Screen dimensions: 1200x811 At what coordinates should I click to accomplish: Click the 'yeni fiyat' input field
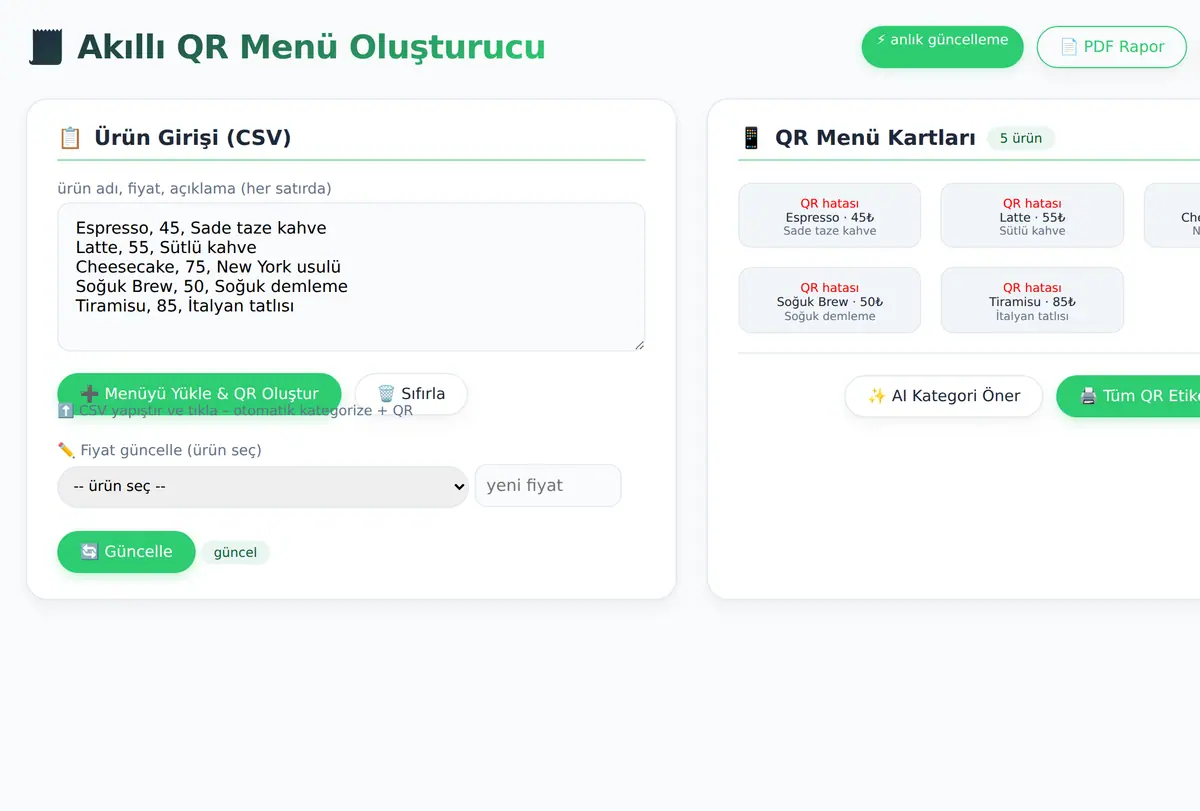pyautogui.click(x=548, y=485)
